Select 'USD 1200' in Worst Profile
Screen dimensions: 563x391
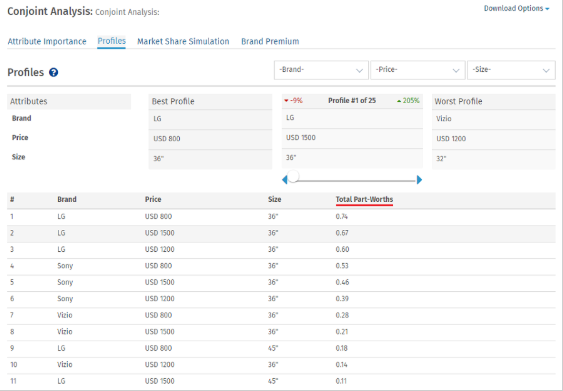tap(451, 139)
